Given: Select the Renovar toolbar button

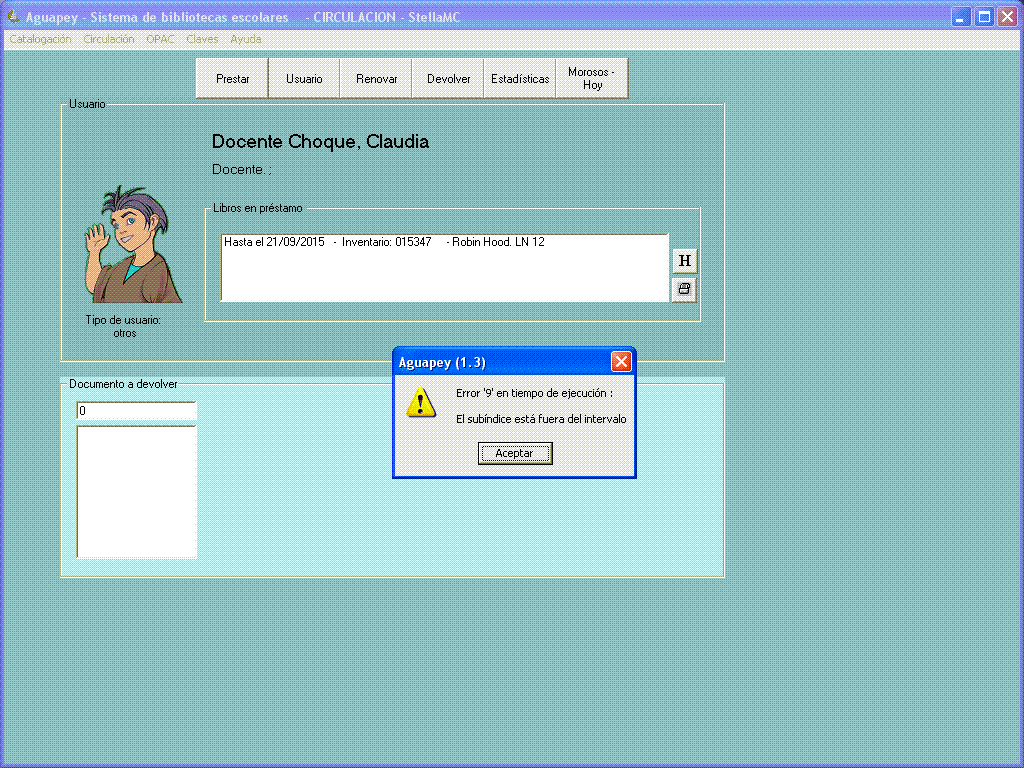Looking at the screenshot, I should coord(376,79).
